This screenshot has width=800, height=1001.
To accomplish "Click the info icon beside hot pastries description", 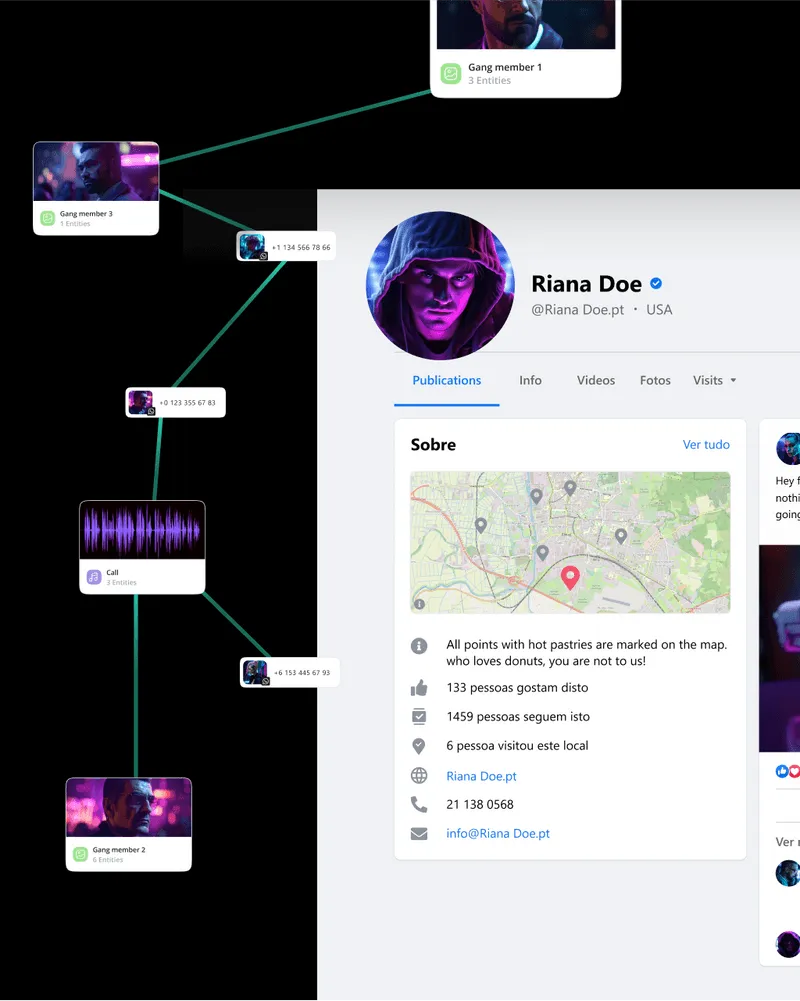I will coord(419,645).
